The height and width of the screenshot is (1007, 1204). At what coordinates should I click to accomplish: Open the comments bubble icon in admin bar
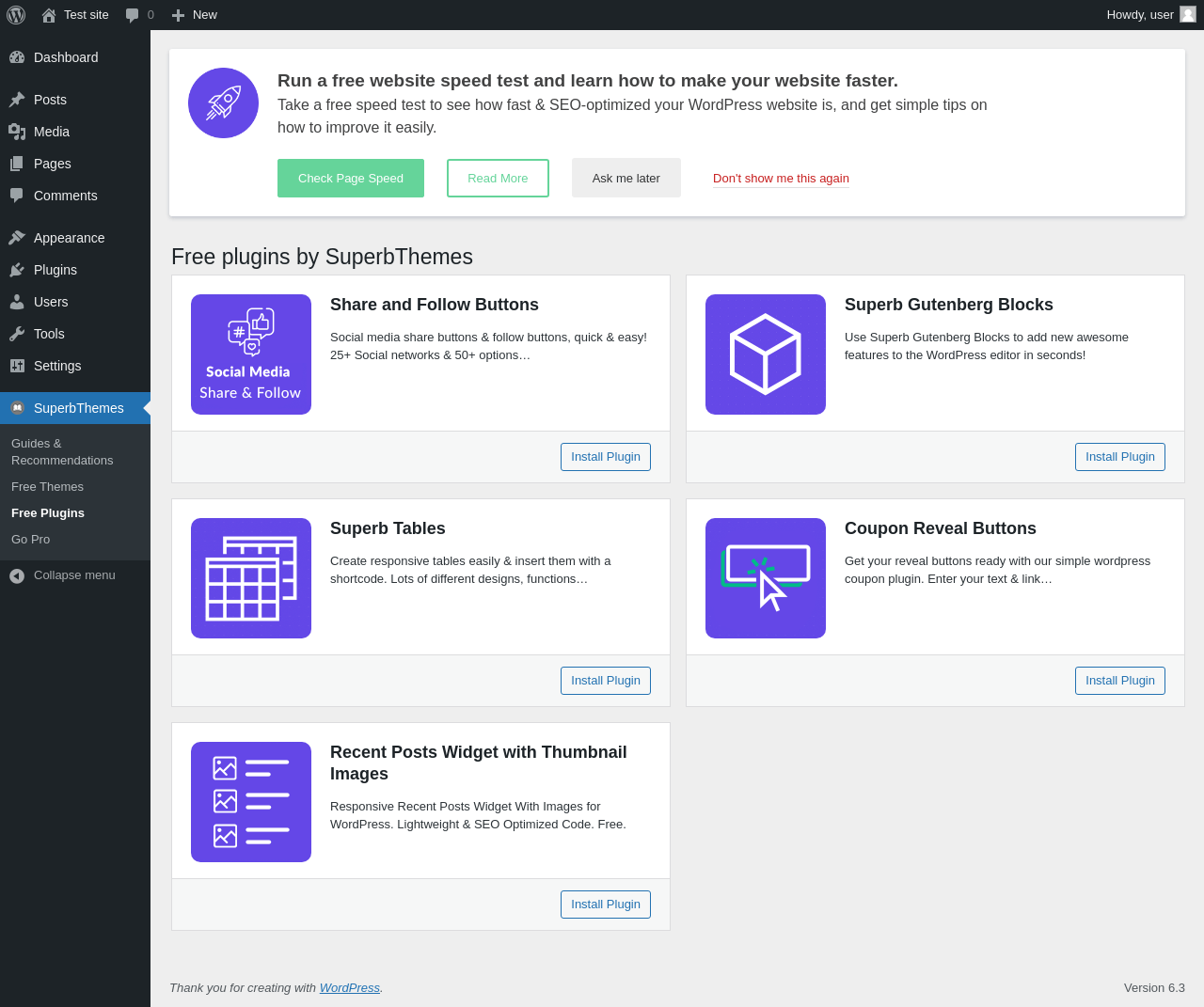point(133,15)
